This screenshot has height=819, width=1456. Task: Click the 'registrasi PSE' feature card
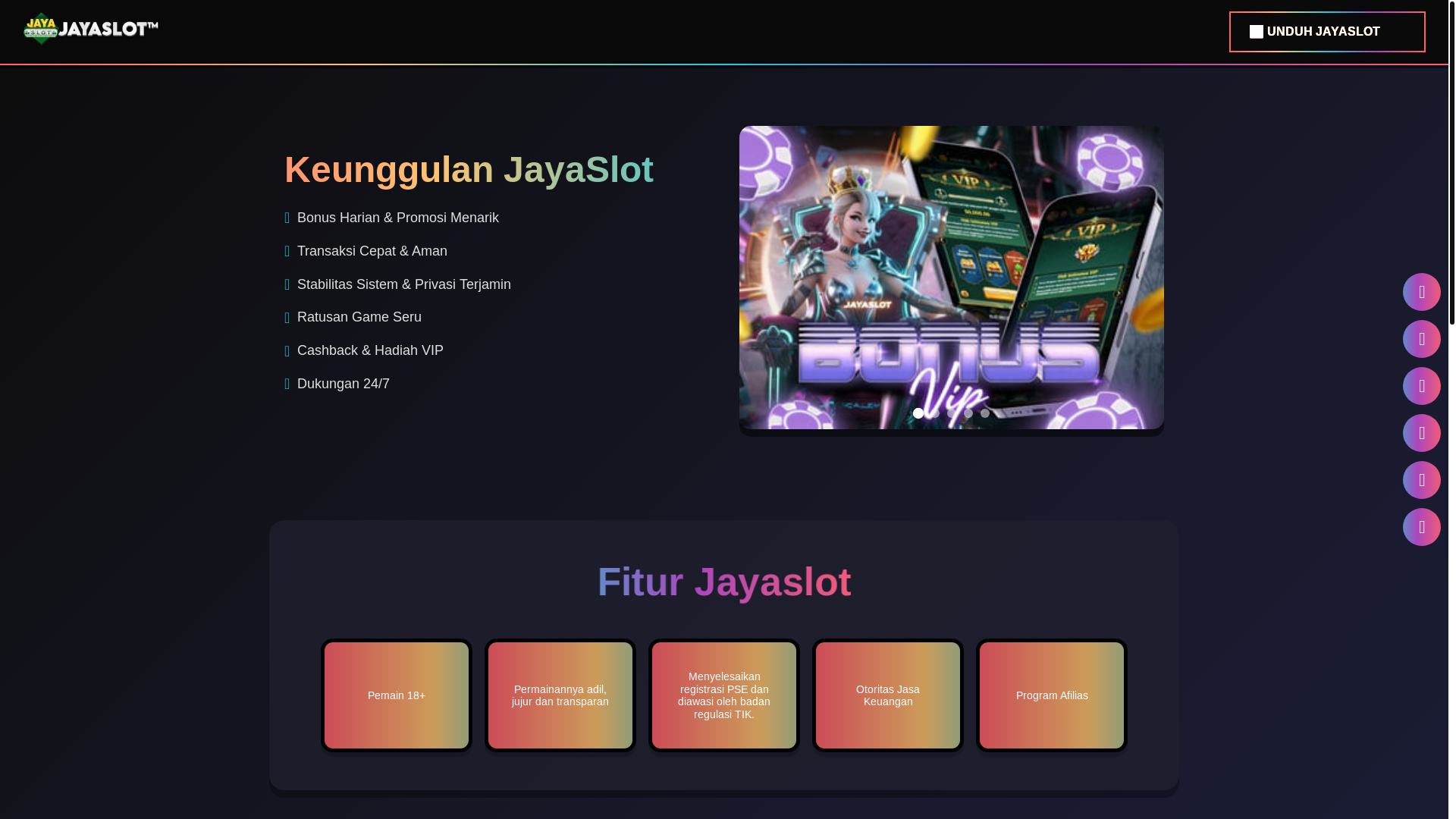(724, 695)
